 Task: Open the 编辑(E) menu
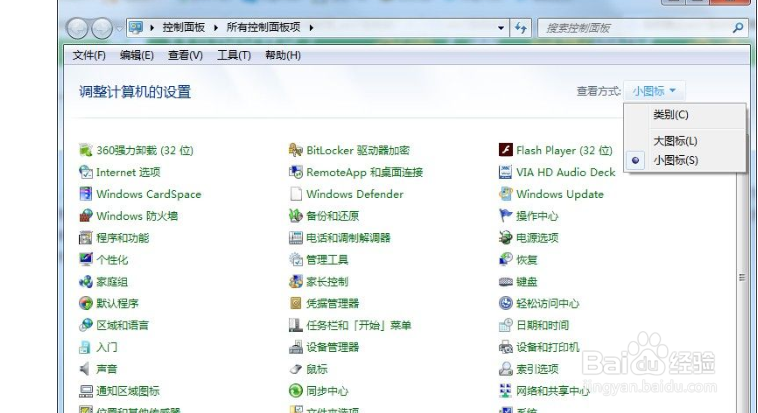(137, 56)
